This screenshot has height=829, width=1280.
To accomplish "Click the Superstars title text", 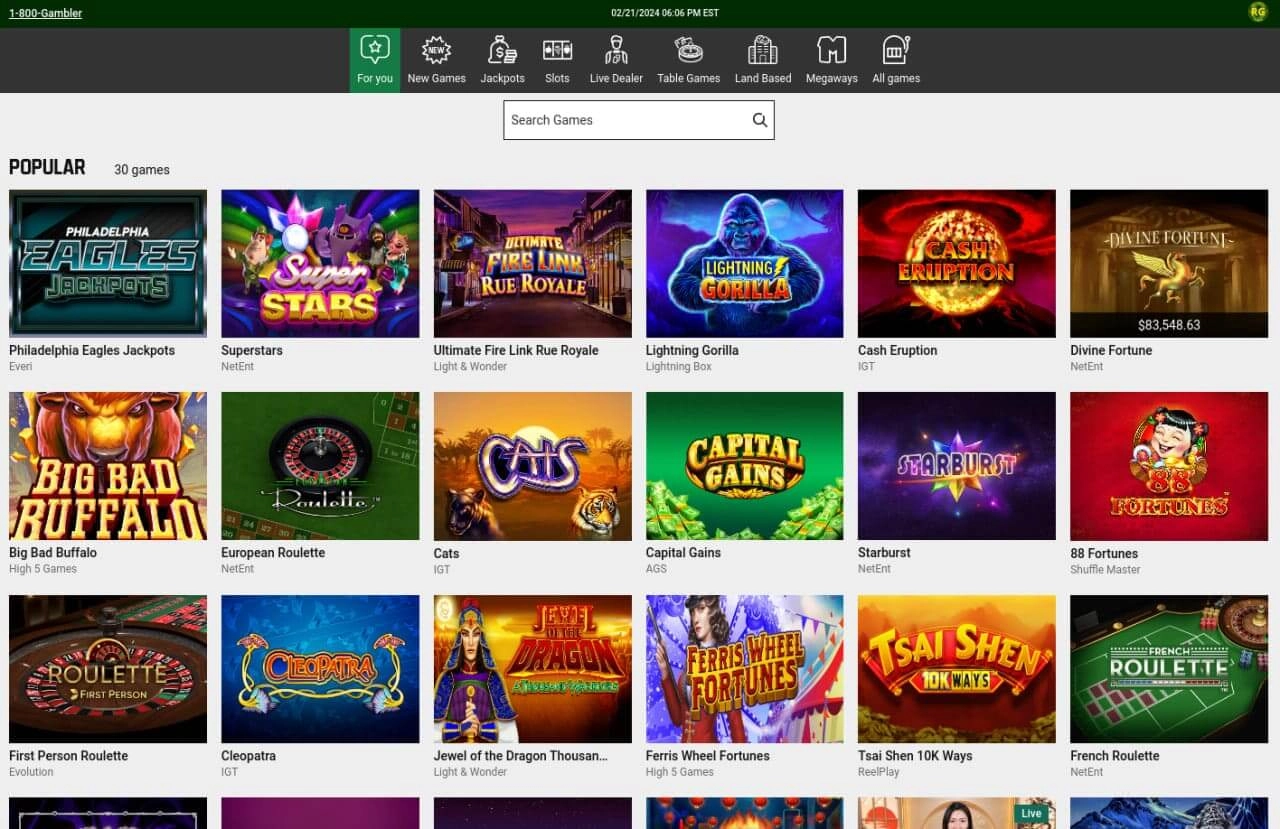I will (x=252, y=351).
